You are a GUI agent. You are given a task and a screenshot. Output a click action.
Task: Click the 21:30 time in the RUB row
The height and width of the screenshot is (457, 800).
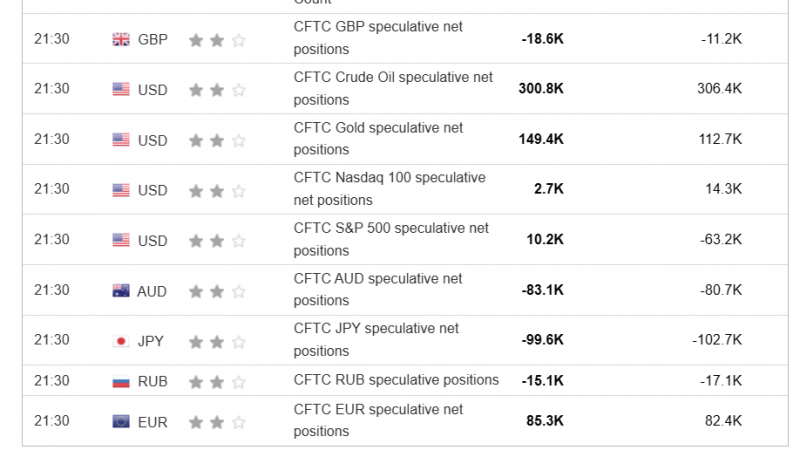[x=52, y=380]
